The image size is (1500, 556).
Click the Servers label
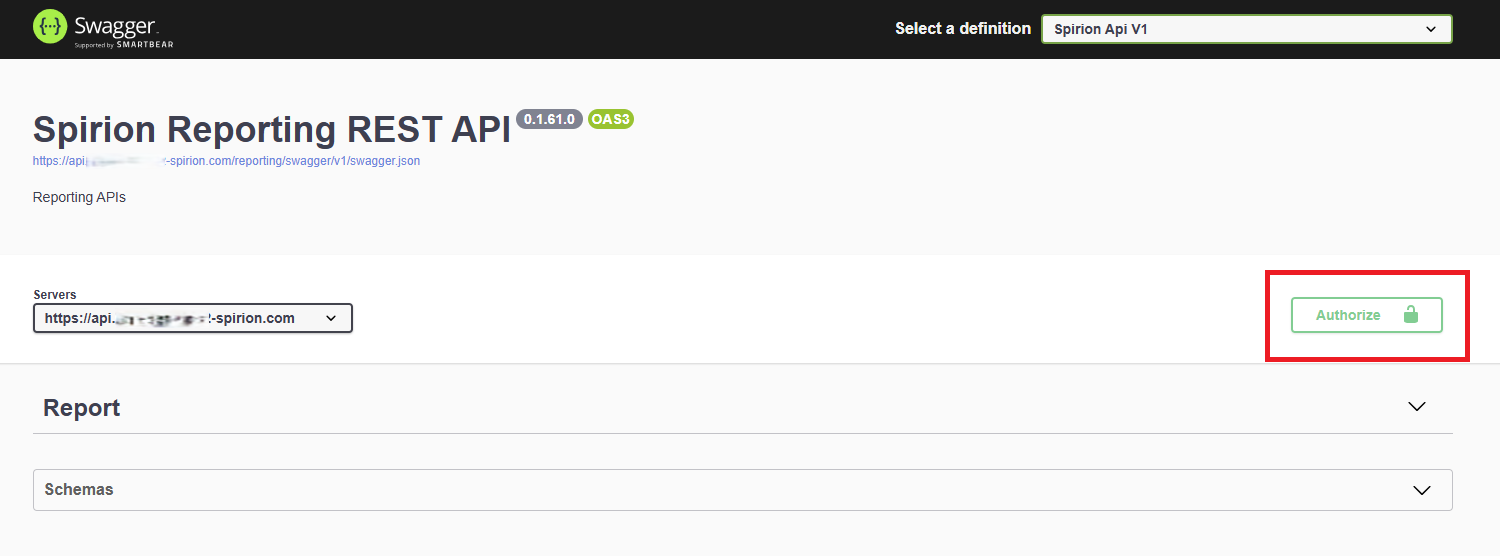pos(55,295)
